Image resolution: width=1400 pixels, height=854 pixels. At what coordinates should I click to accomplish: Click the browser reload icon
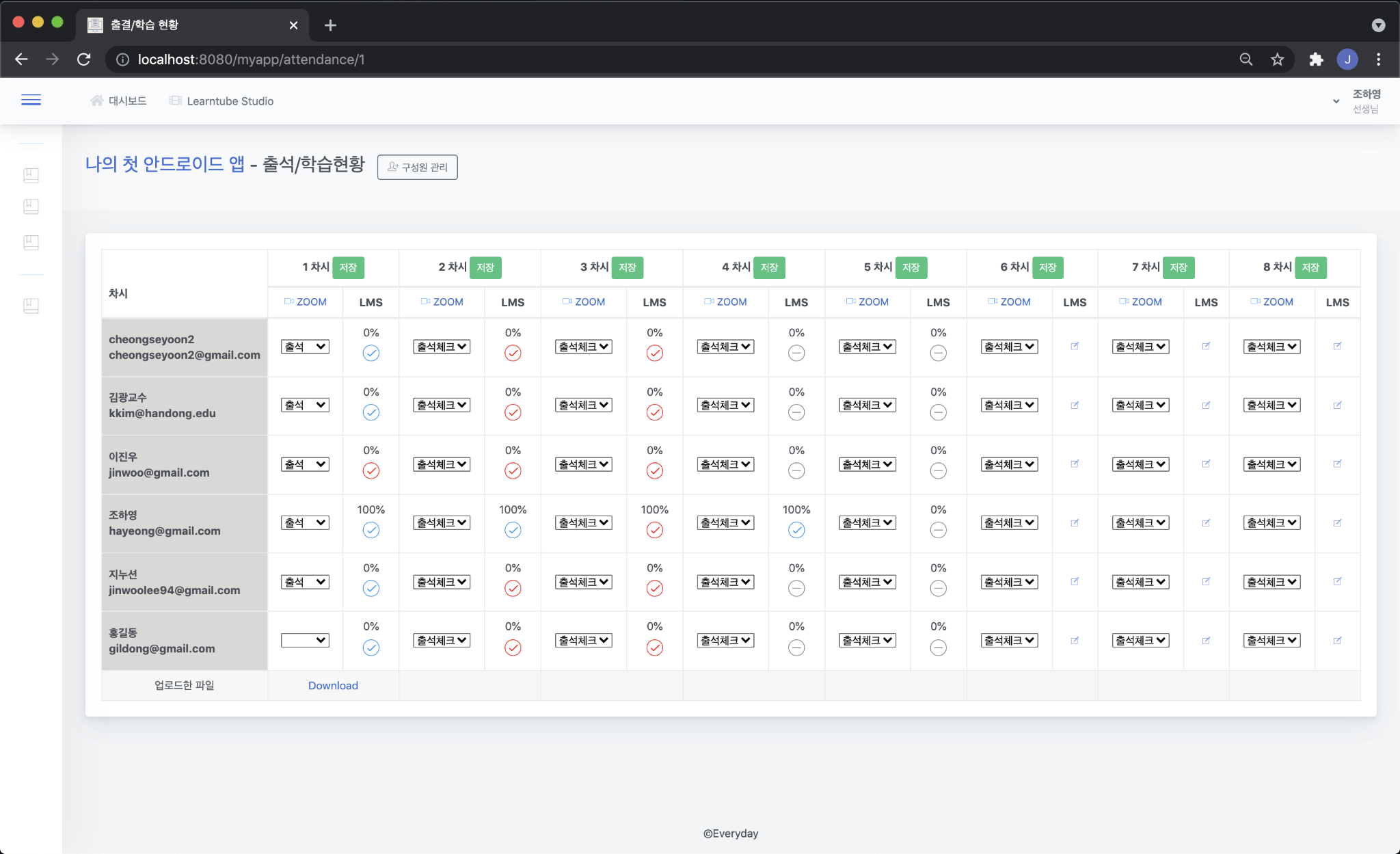point(84,59)
